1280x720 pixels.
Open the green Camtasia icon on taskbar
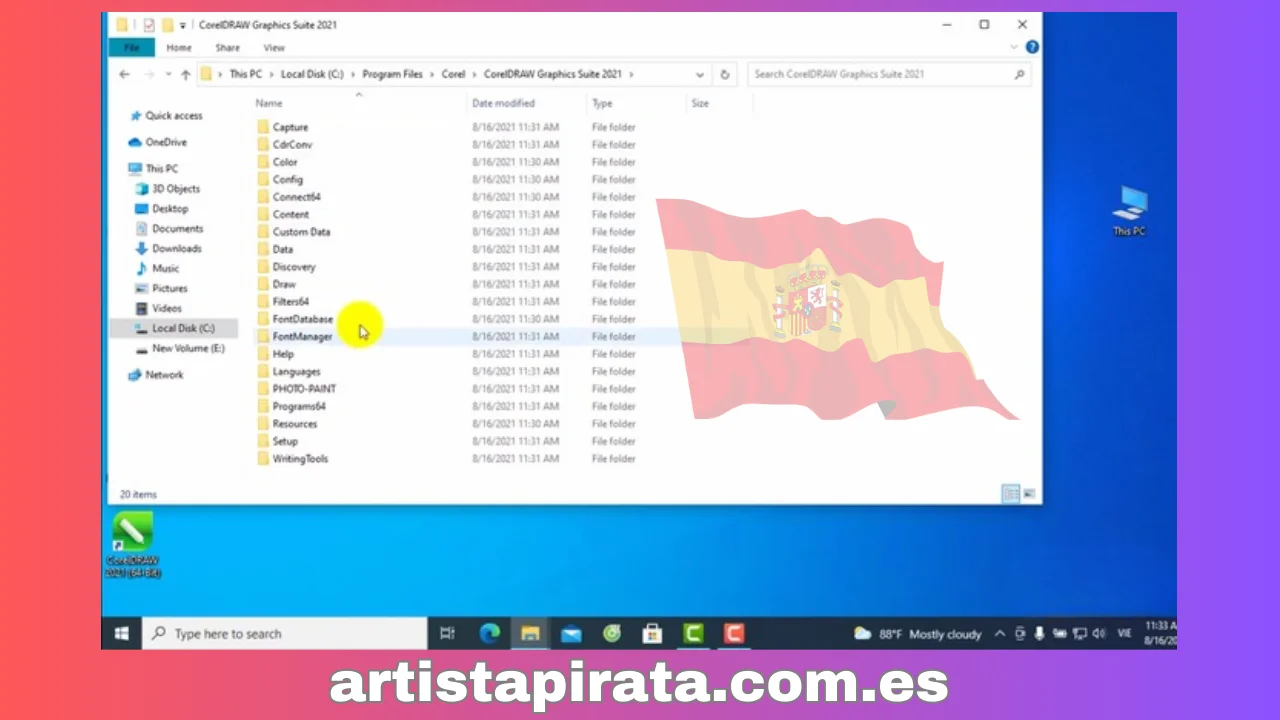(693, 633)
